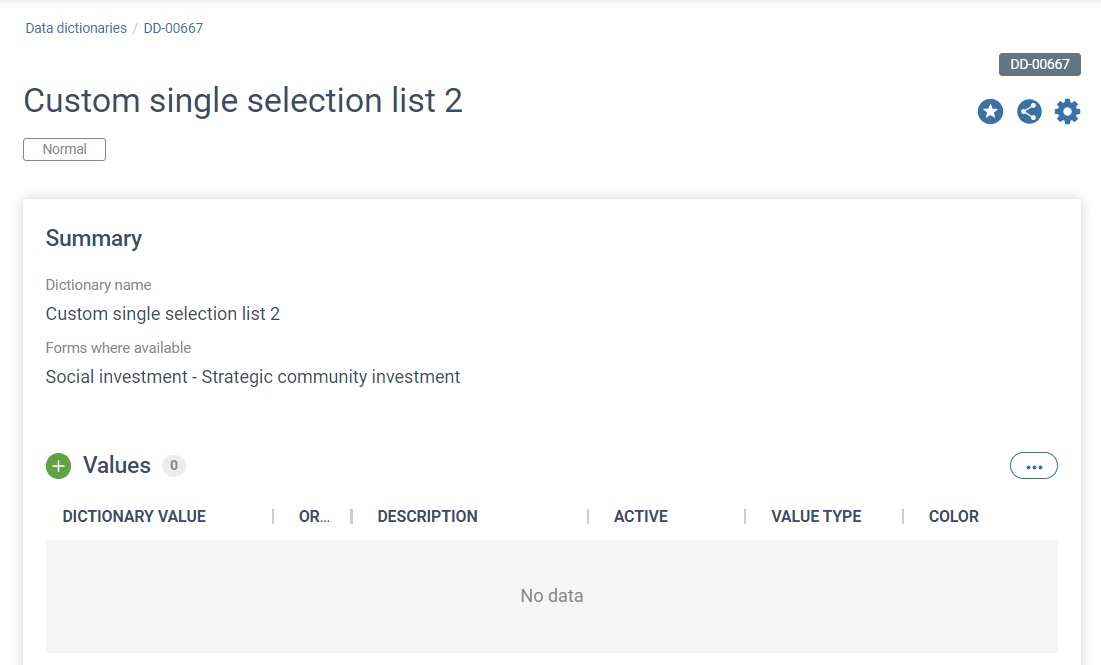1101x665 pixels.
Task: Click the star favorite icon
Action: pyautogui.click(x=990, y=112)
